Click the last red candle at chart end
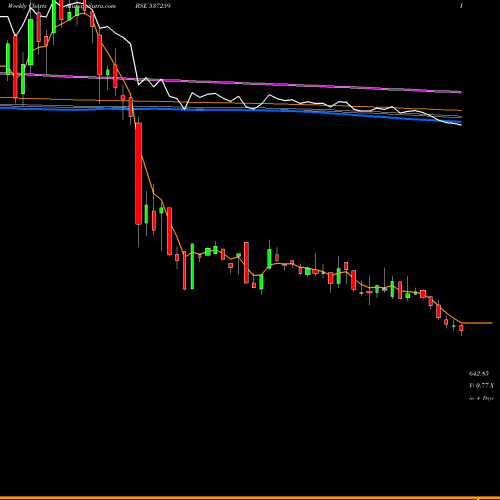 coord(461,328)
